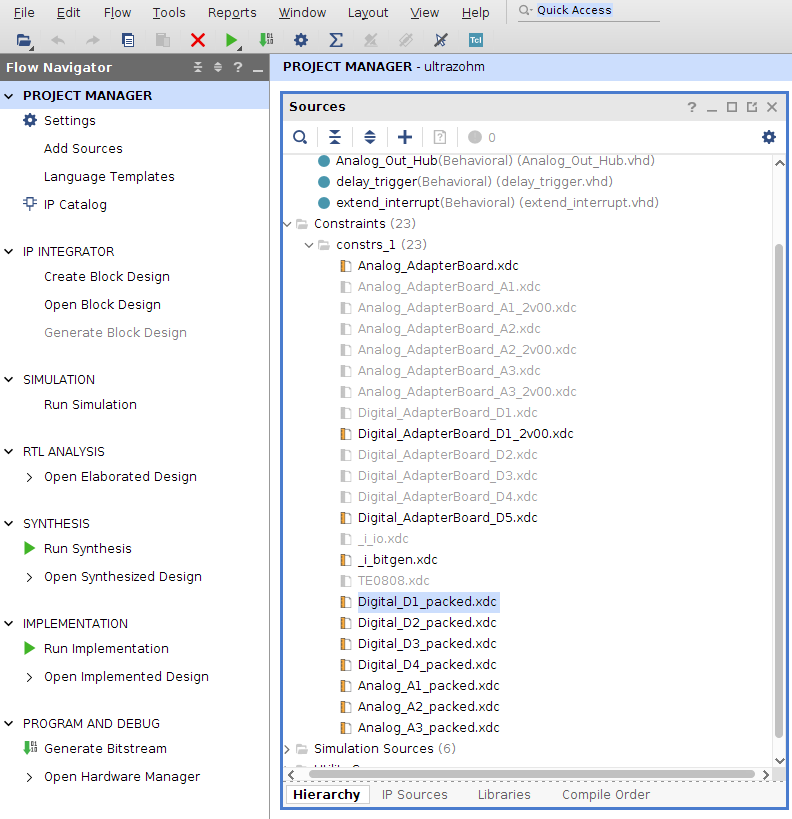
Task: Select Analog_A2_packed.xdc constraint file
Action: pos(428,707)
